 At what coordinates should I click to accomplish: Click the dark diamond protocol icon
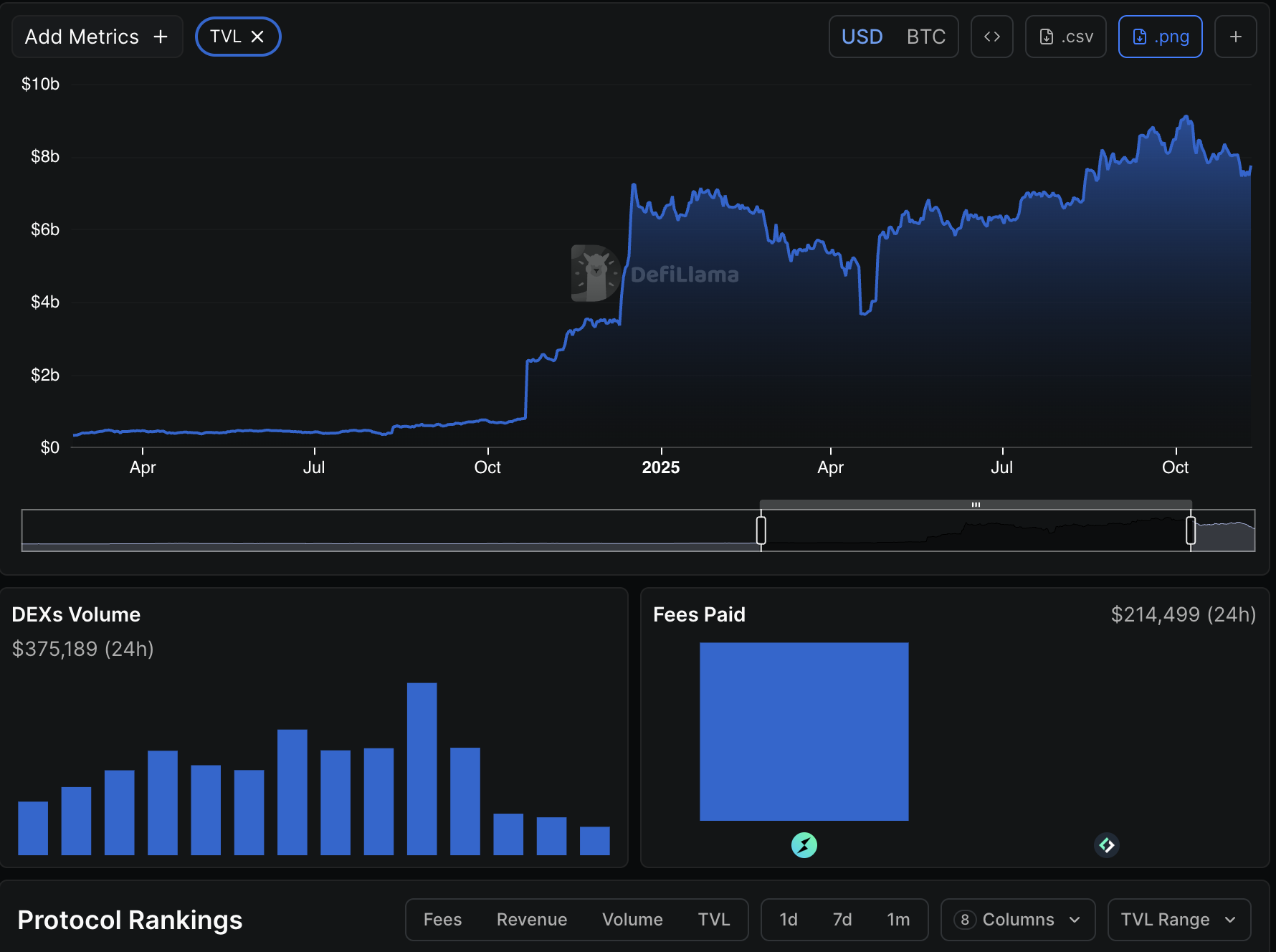pos(1106,845)
